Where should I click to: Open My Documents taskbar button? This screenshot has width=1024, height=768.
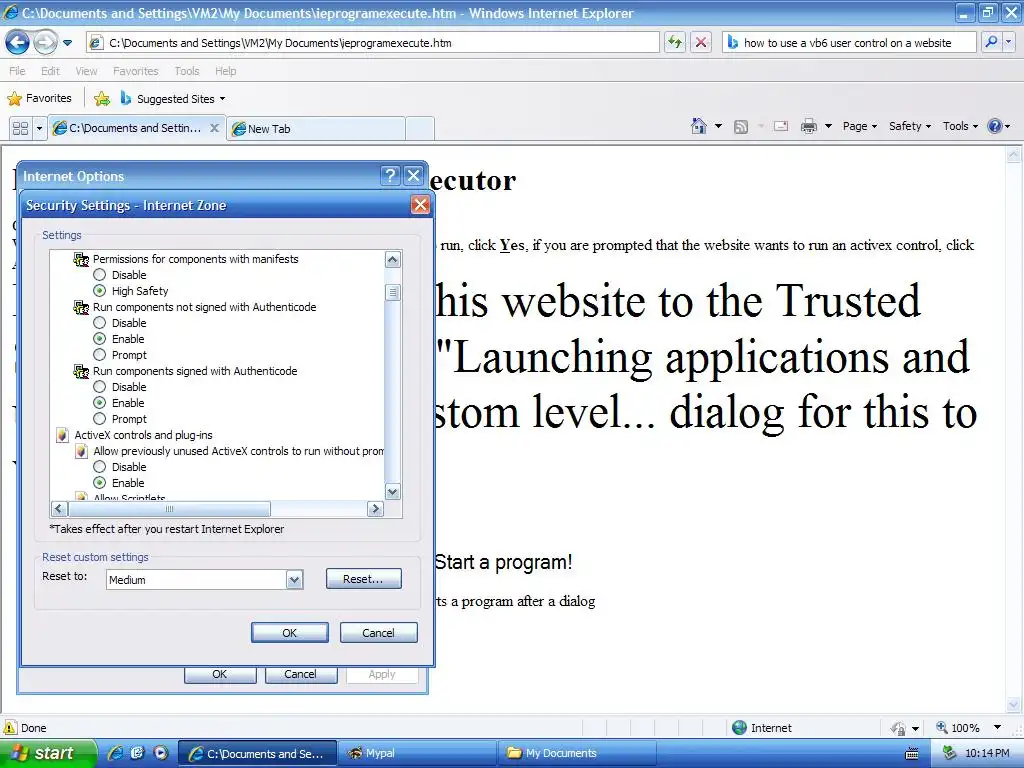(577, 753)
